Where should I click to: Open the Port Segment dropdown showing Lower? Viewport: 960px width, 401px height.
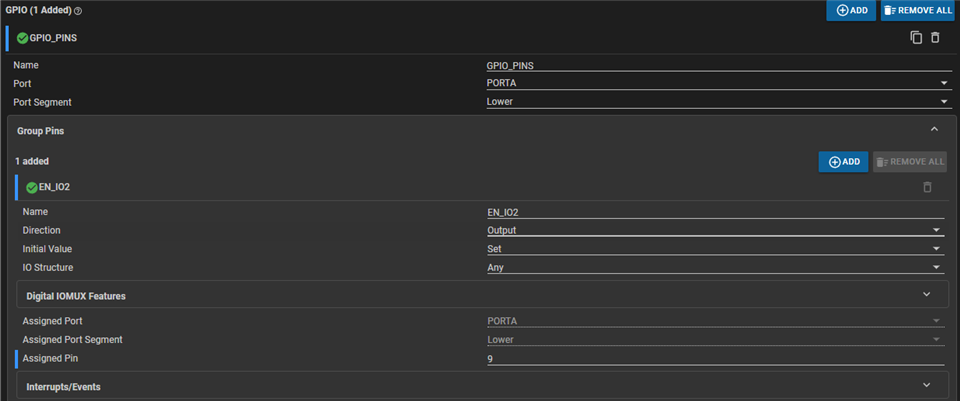(719, 102)
